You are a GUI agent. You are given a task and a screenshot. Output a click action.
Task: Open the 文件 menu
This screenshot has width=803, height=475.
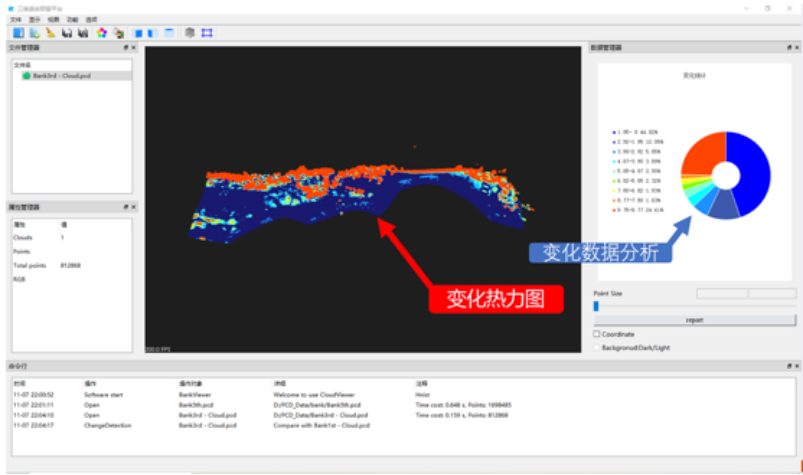tap(15, 19)
